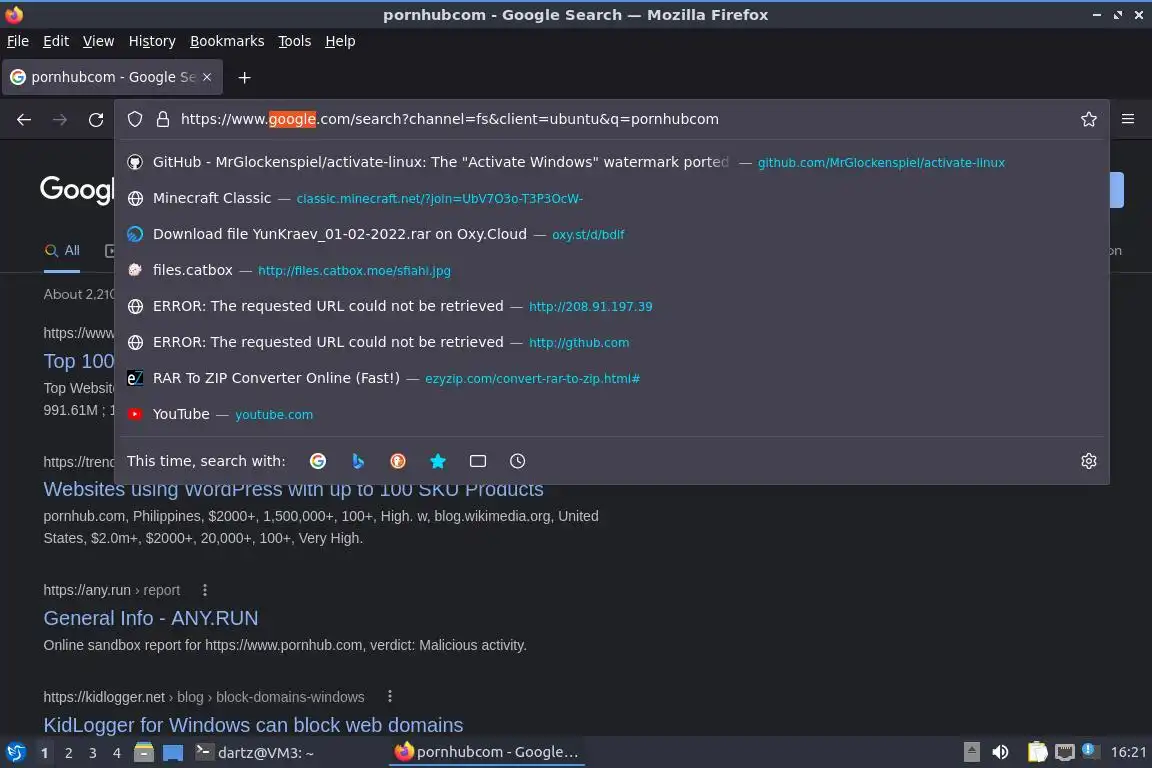Go back using the back arrow
Screen dimensions: 1152x768
24,119
